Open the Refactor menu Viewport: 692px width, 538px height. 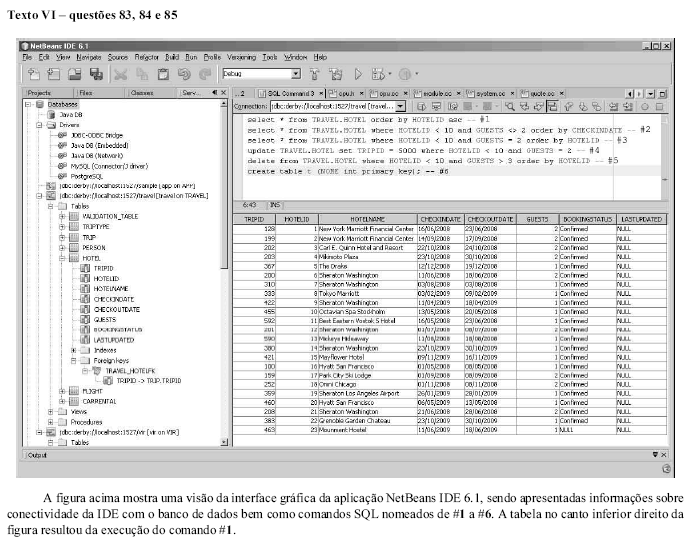click(x=147, y=57)
